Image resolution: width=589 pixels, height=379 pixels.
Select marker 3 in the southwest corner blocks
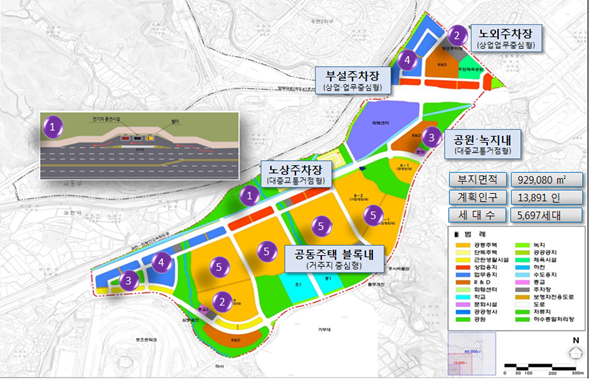pos(129,281)
